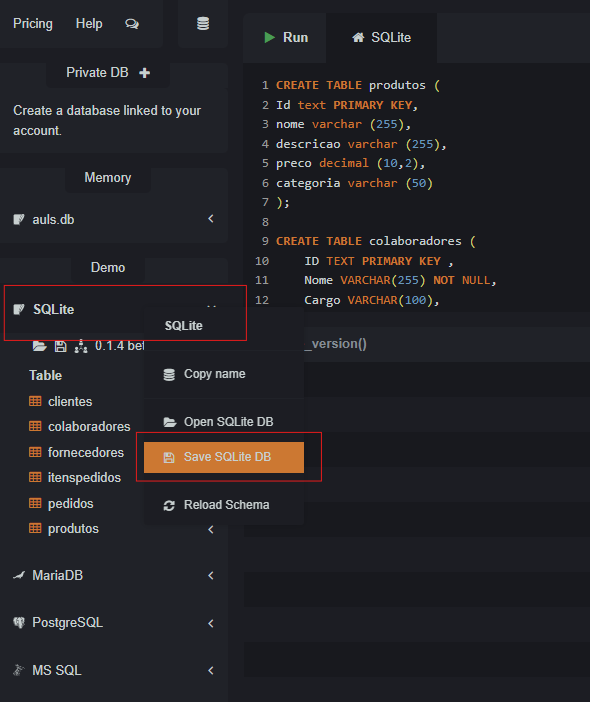Viewport: 590px width, 702px height.
Task: Click line number 8 in editor gutter
Action: (x=265, y=222)
